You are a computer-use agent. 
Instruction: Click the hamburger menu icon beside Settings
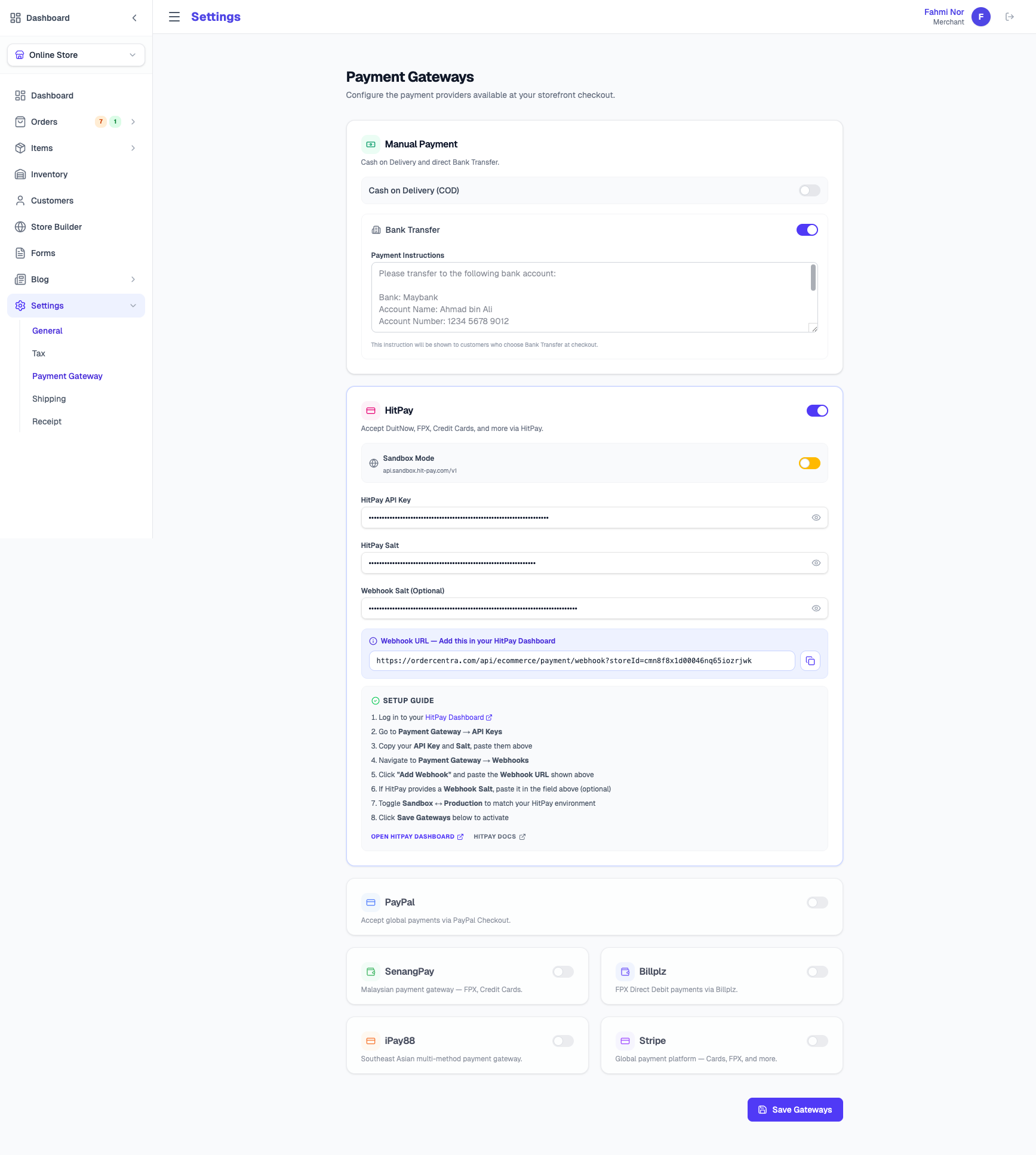point(174,17)
